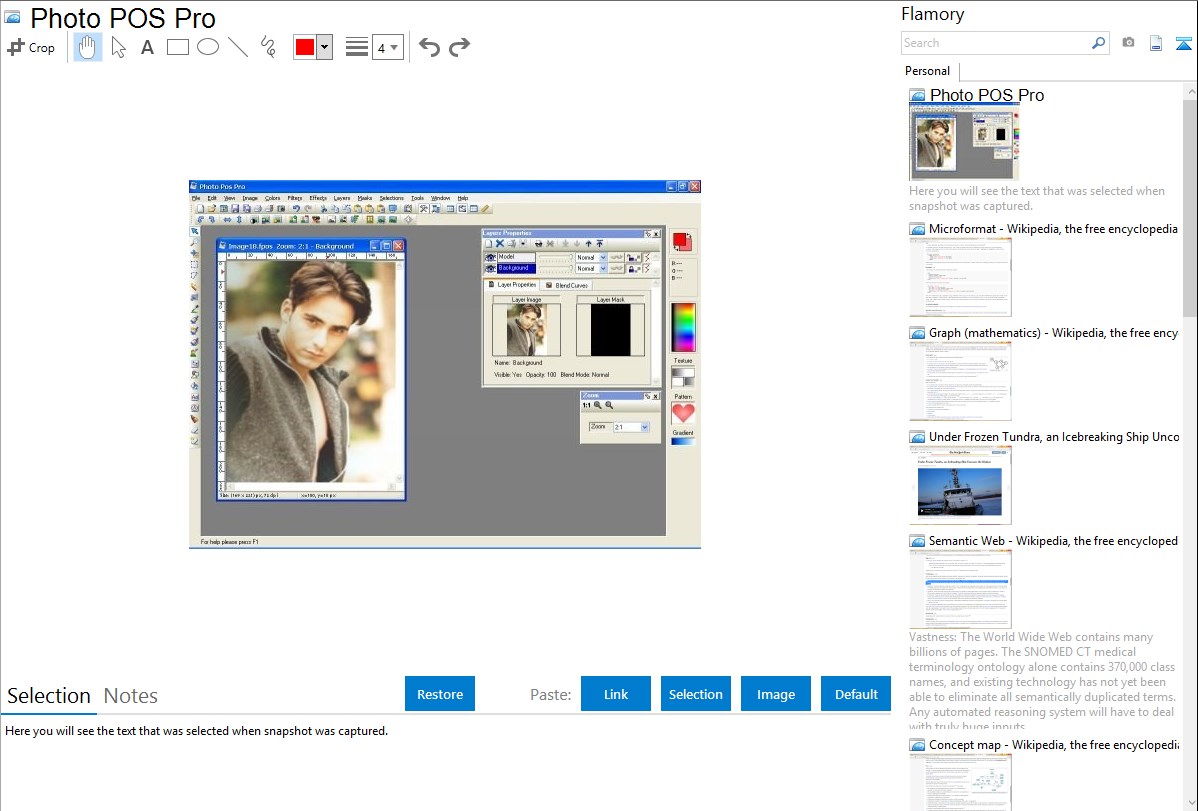The image size is (1198, 811).
Task: Click the camera capture icon
Action: (1128, 43)
